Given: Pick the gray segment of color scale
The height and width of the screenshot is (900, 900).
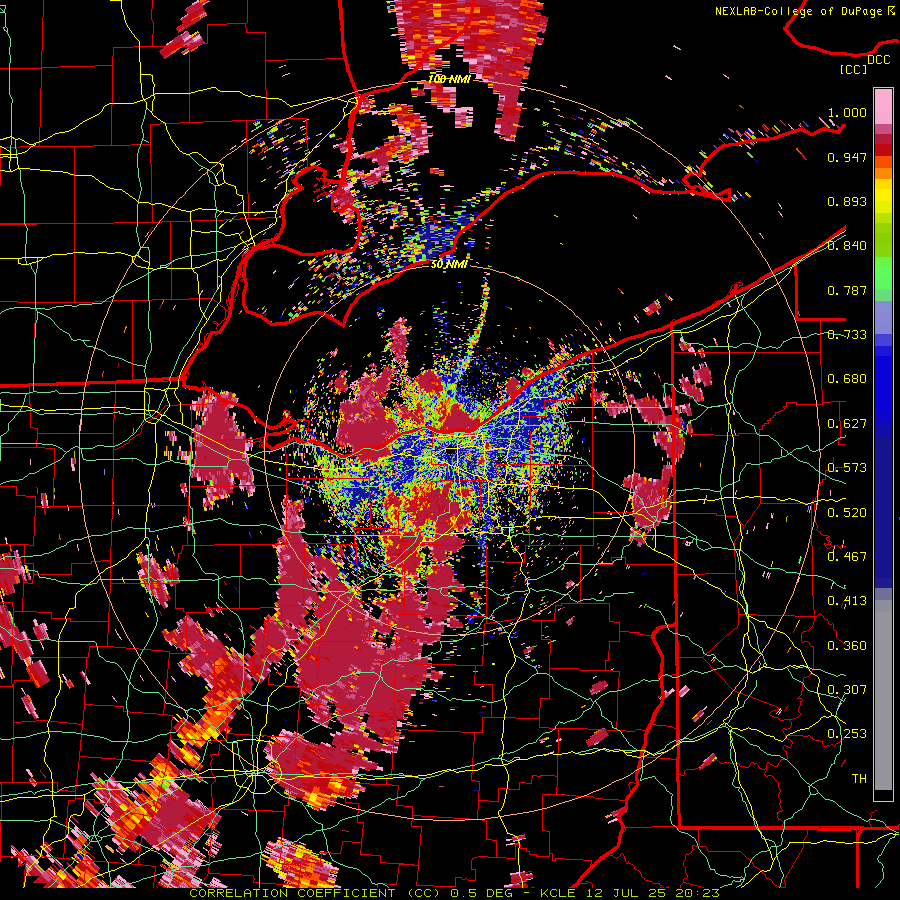Looking at the screenshot, I should (883, 696).
